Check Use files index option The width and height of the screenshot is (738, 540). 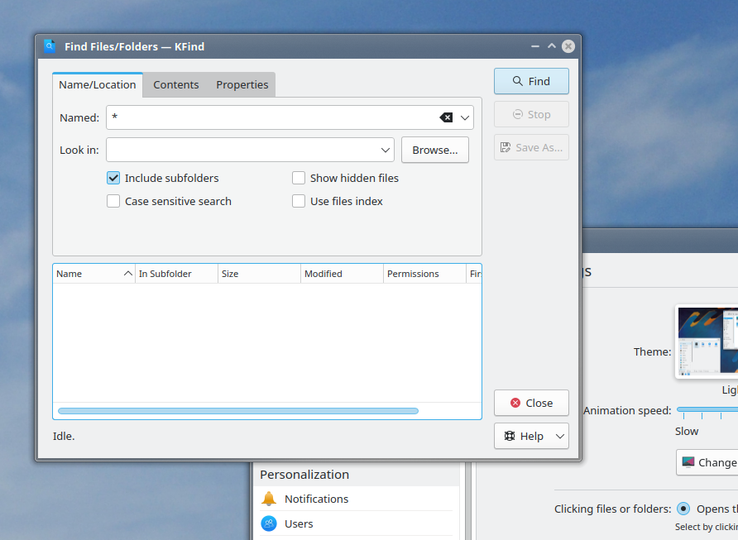(298, 201)
